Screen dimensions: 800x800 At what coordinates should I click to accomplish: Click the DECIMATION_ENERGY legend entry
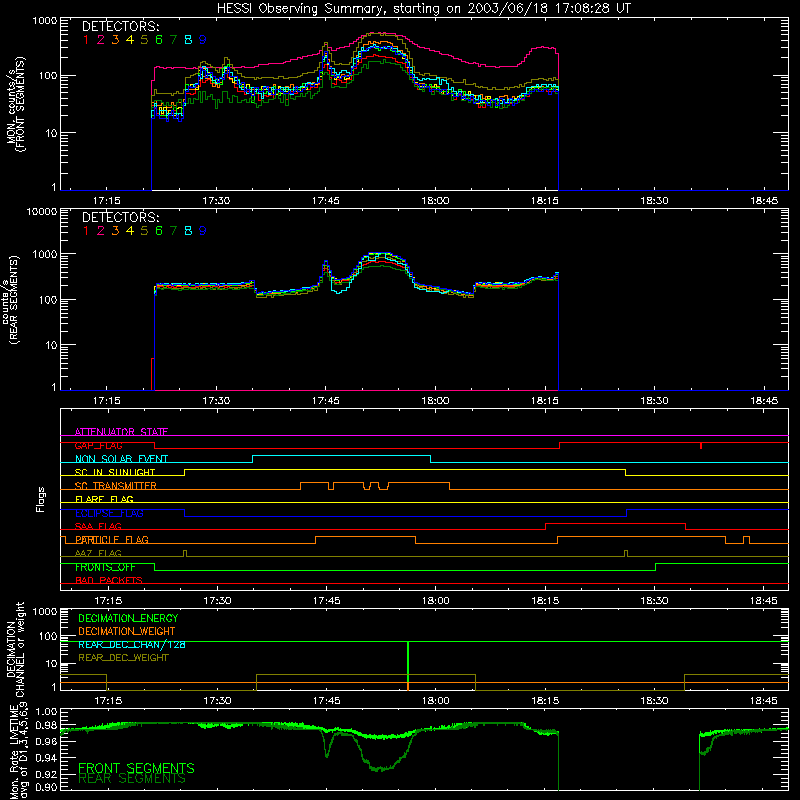coord(128,618)
